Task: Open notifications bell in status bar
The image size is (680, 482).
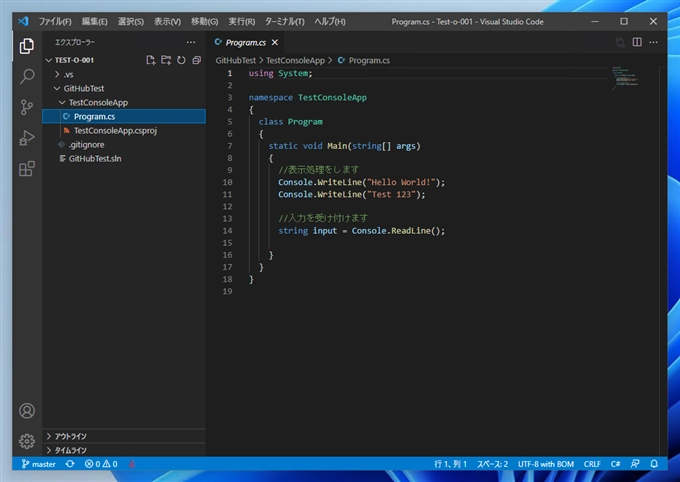Action: [654, 464]
